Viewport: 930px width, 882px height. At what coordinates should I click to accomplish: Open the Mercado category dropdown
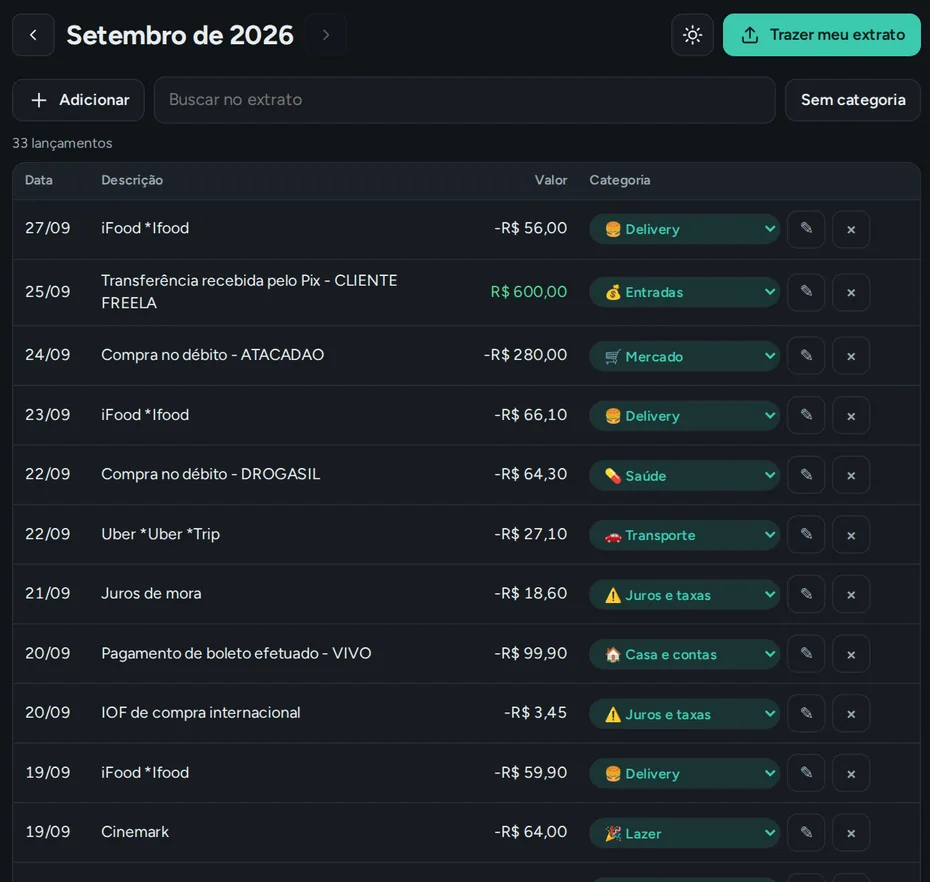point(684,356)
